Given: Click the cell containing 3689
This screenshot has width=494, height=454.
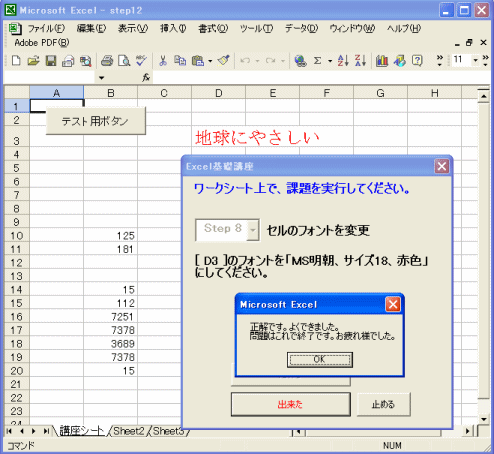Looking at the screenshot, I should (x=110, y=344).
